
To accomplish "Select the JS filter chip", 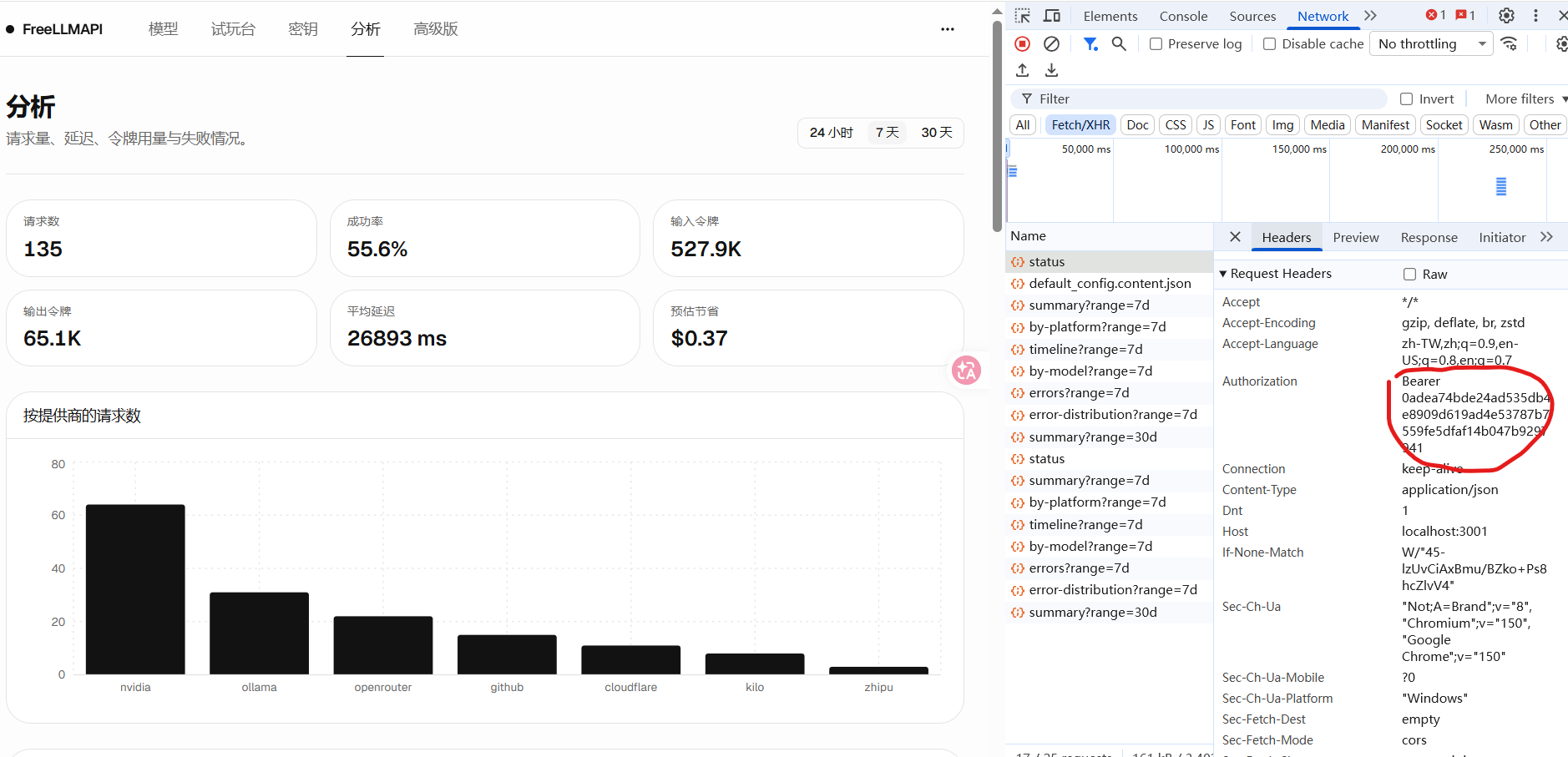I will 1208,125.
